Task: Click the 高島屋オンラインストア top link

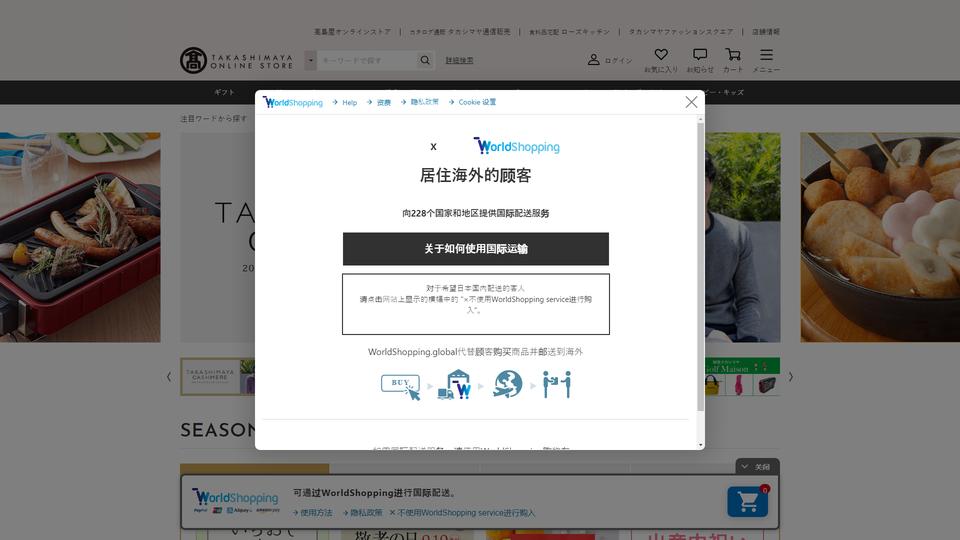Action: click(352, 32)
